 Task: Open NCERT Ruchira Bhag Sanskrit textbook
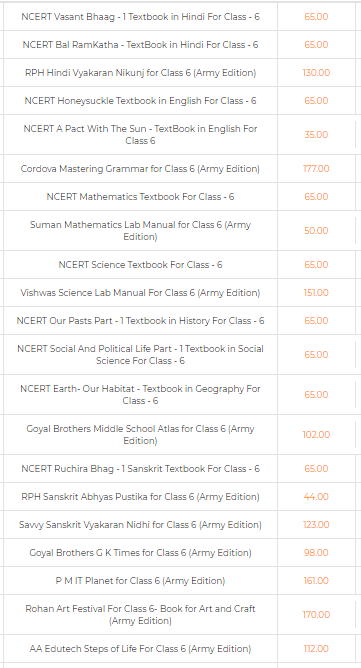point(140,469)
